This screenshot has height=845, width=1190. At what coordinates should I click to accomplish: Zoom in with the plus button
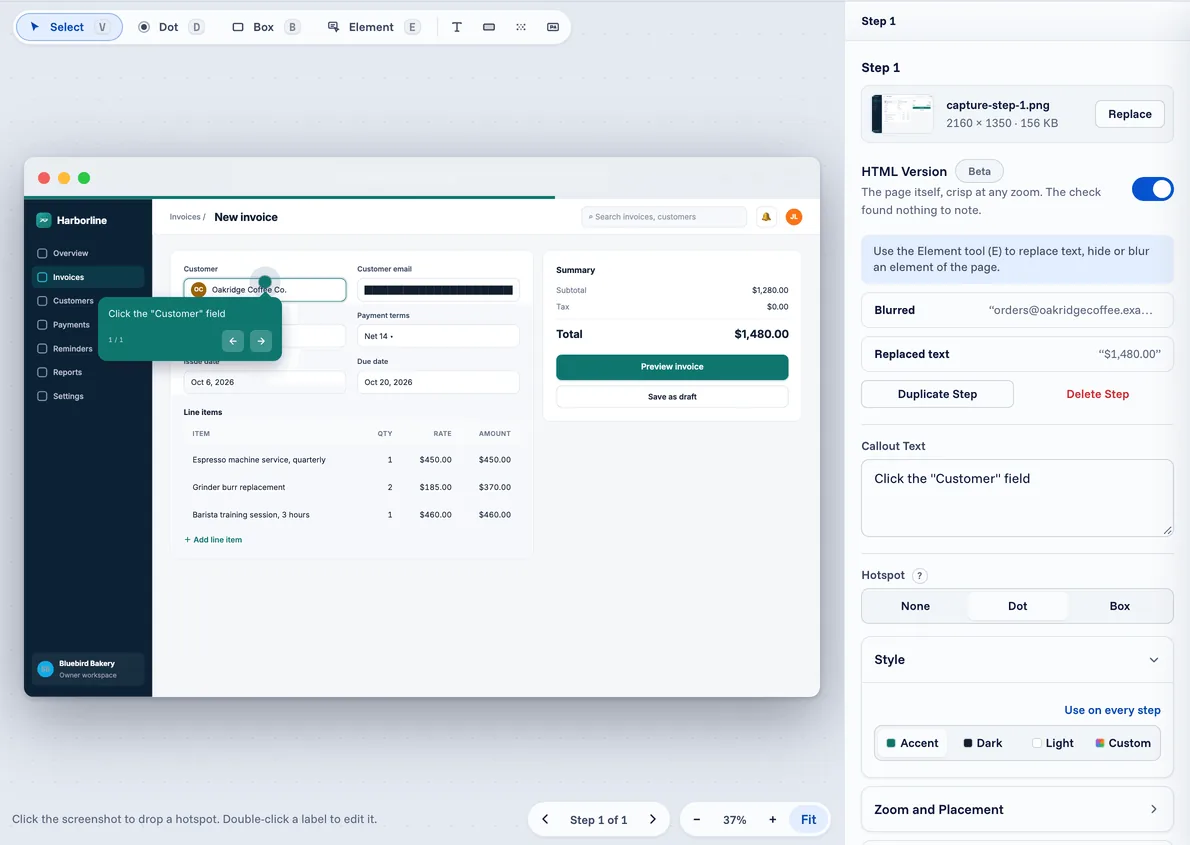(773, 820)
